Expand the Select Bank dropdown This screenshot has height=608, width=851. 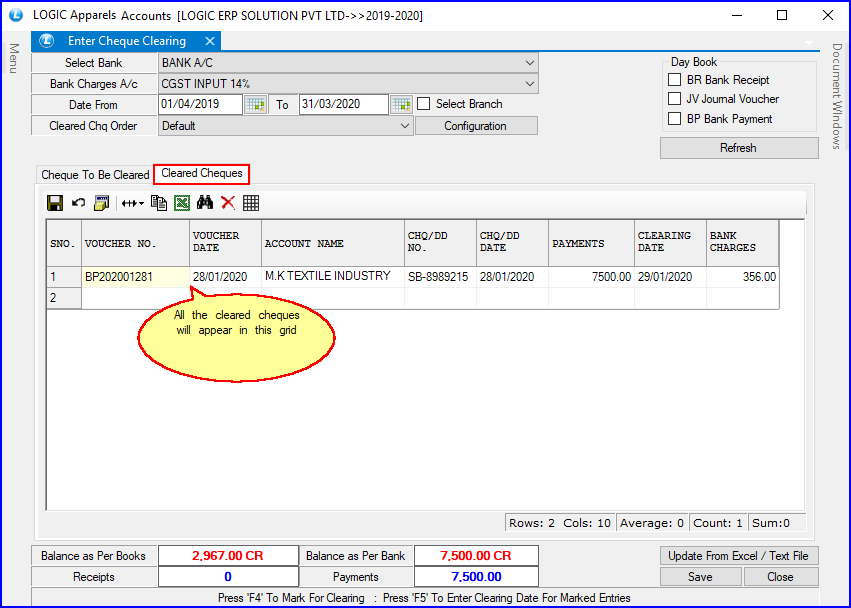tap(530, 63)
